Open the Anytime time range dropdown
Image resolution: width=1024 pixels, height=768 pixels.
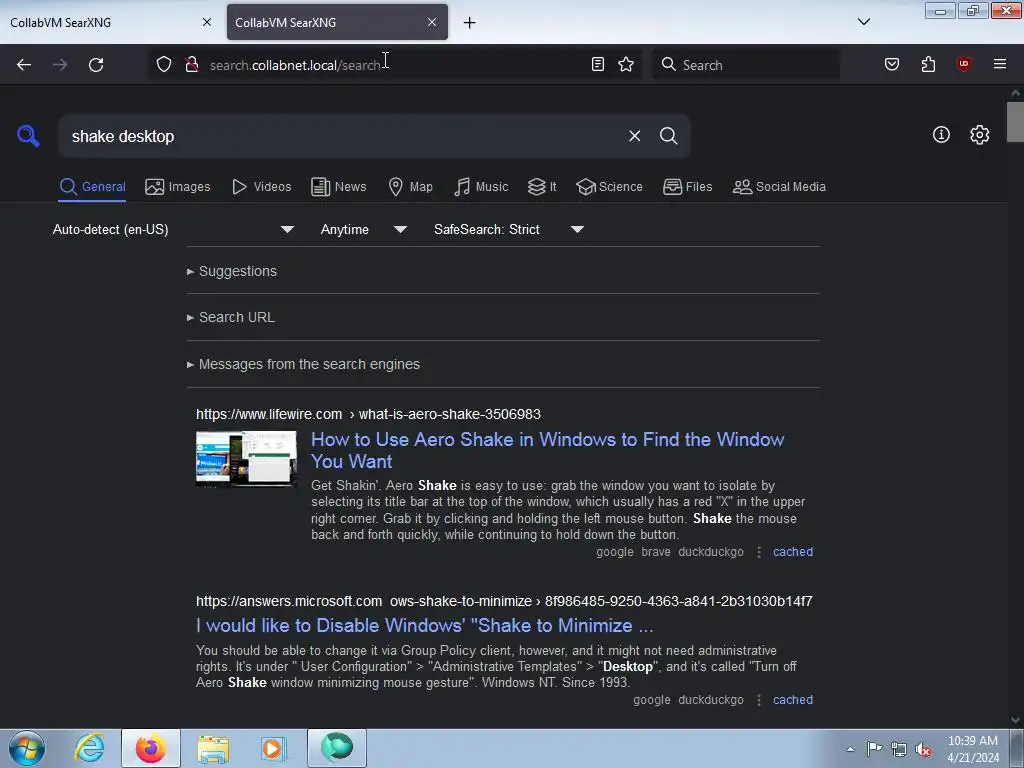click(x=364, y=229)
